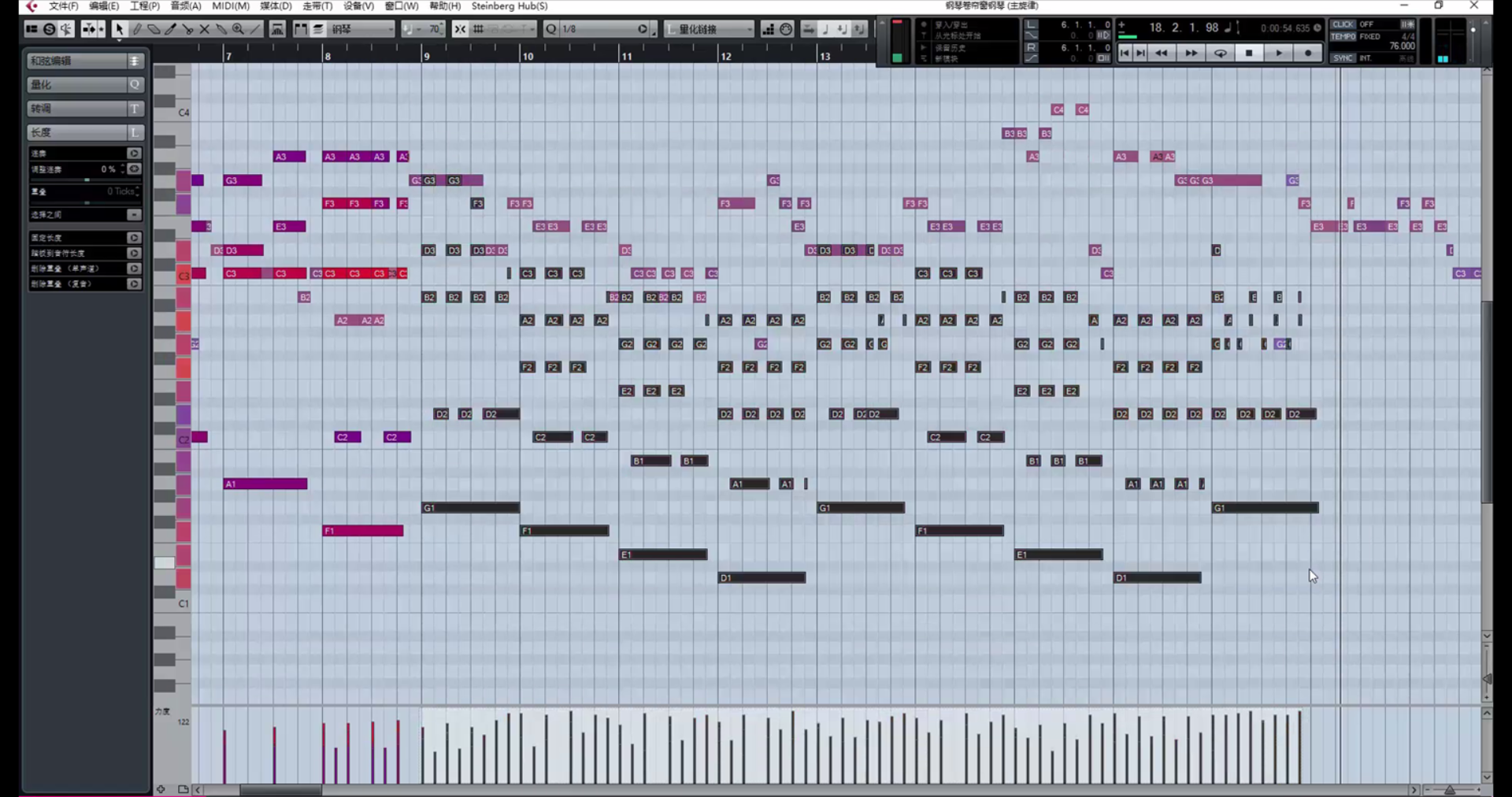Toggle Acoustic Feedback speaker icon
The image size is (1512, 797).
(66, 29)
